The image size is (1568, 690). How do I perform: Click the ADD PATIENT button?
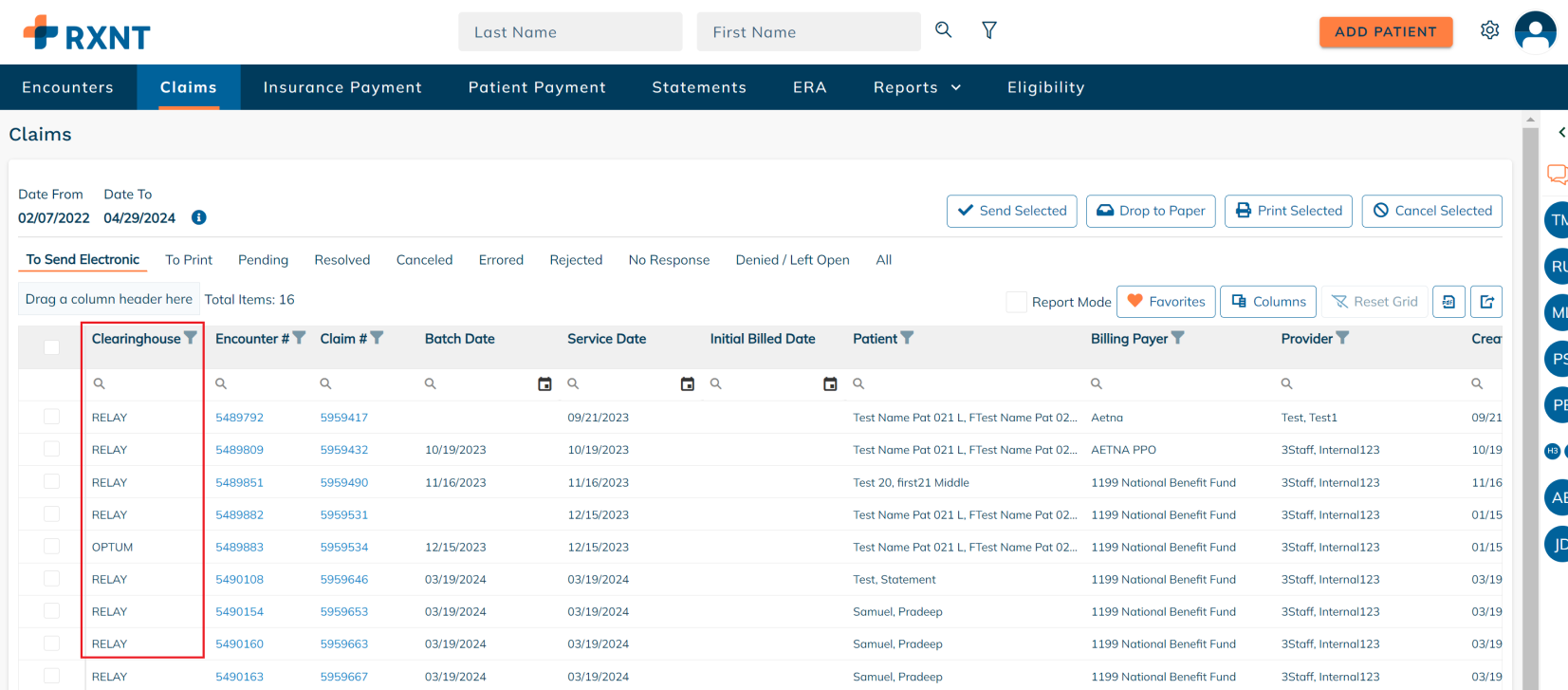[1385, 31]
